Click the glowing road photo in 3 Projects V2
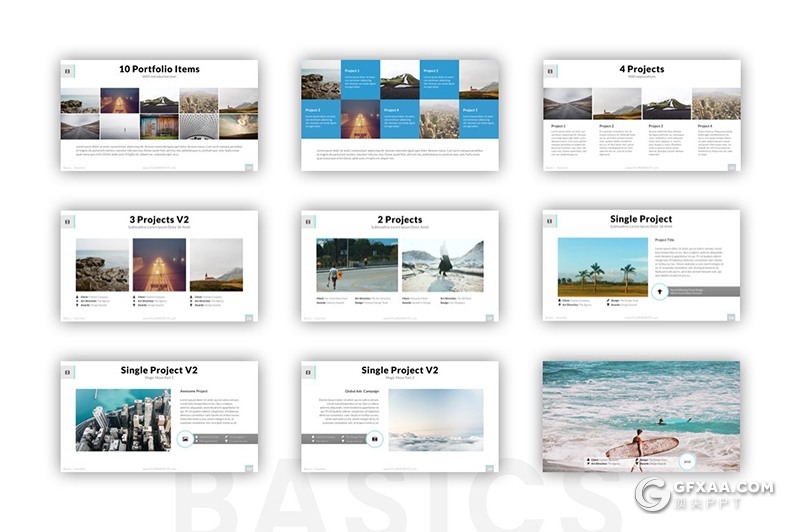 click(159, 264)
